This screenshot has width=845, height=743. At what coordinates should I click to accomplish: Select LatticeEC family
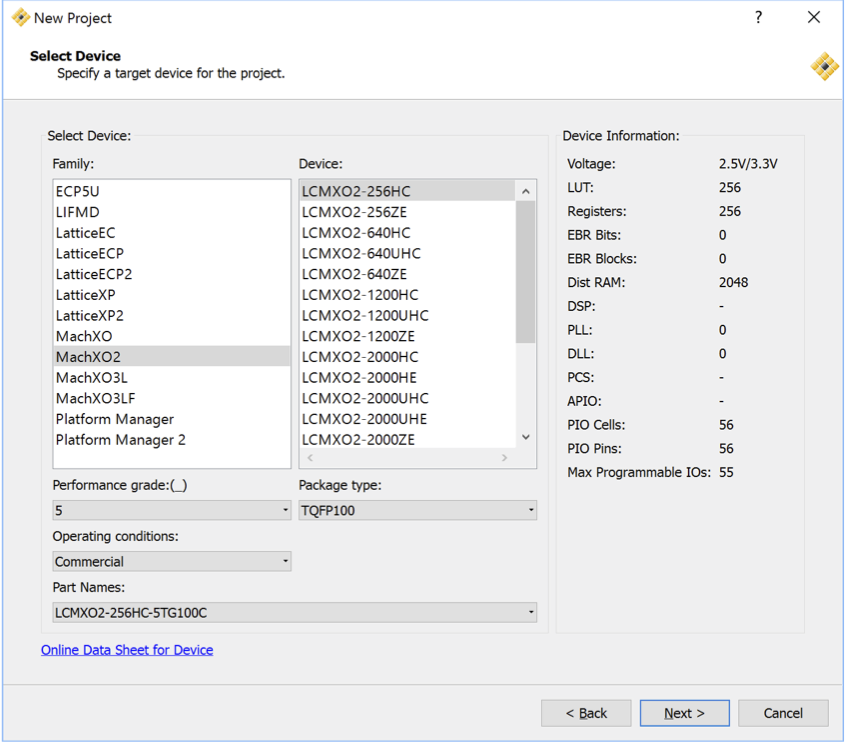pyautogui.click(x=171, y=233)
